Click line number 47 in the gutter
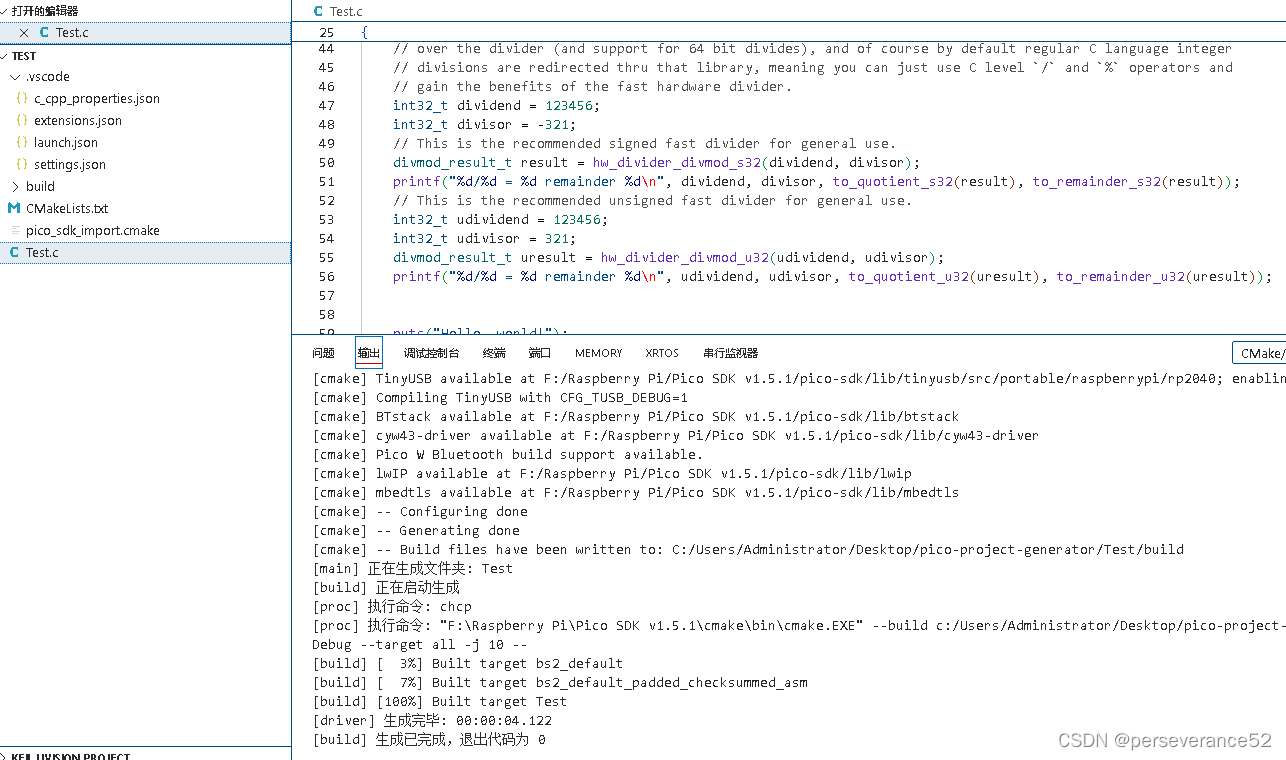Image resolution: width=1286 pixels, height=760 pixels. pyautogui.click(x=326, y=106)
